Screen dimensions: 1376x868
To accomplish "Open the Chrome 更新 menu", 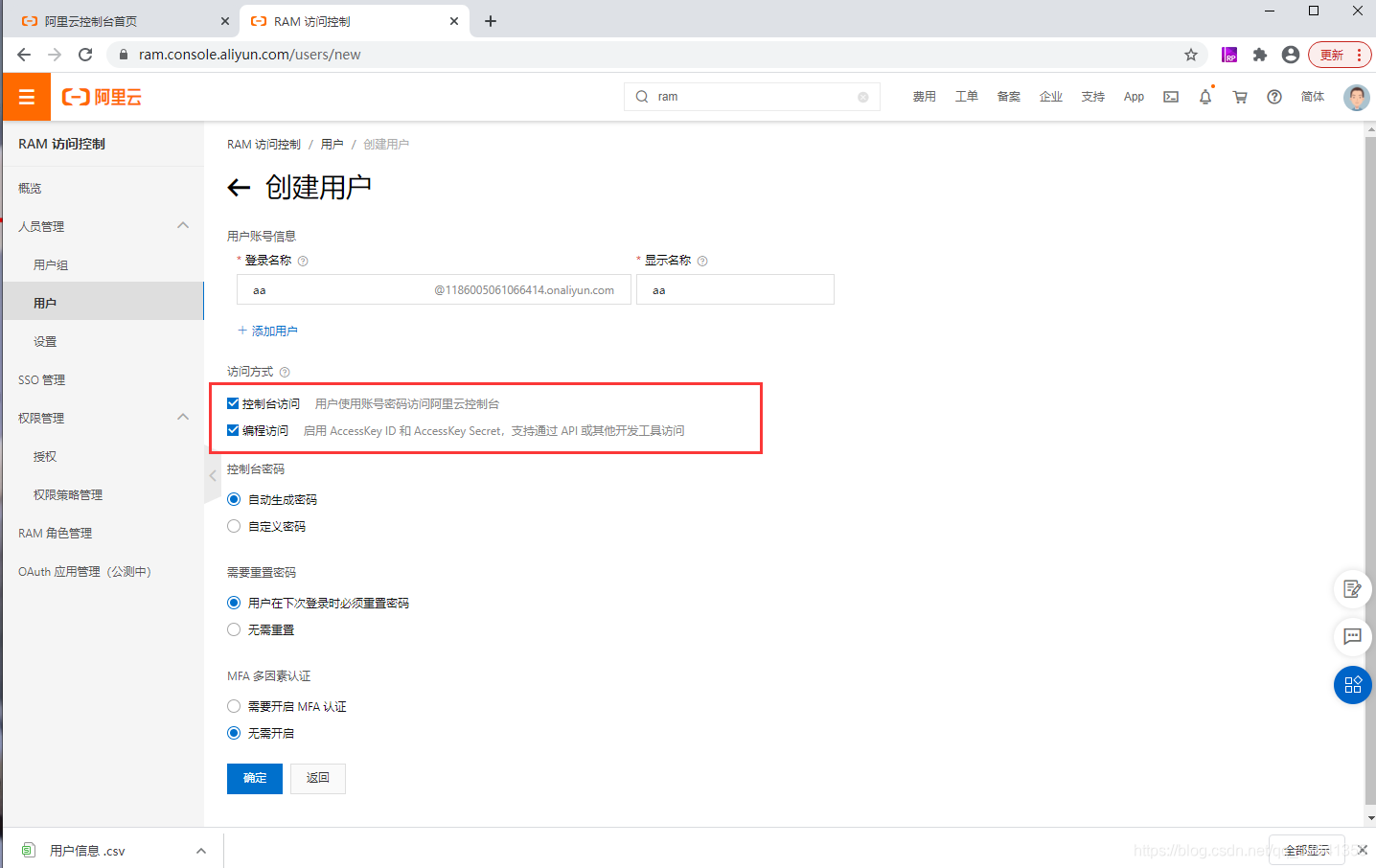I will 1341,55.
